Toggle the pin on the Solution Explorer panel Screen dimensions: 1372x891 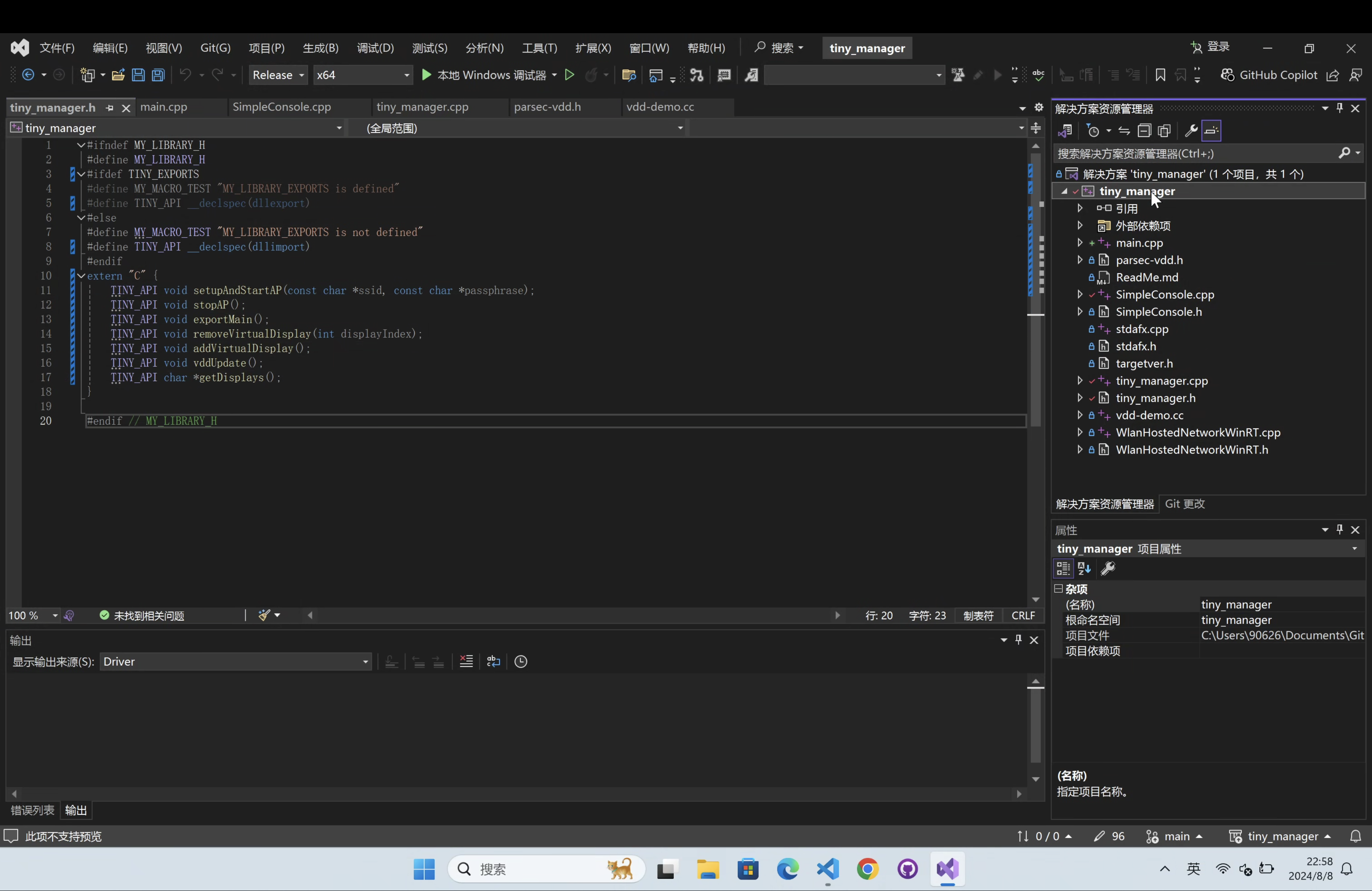point(1340,108)
